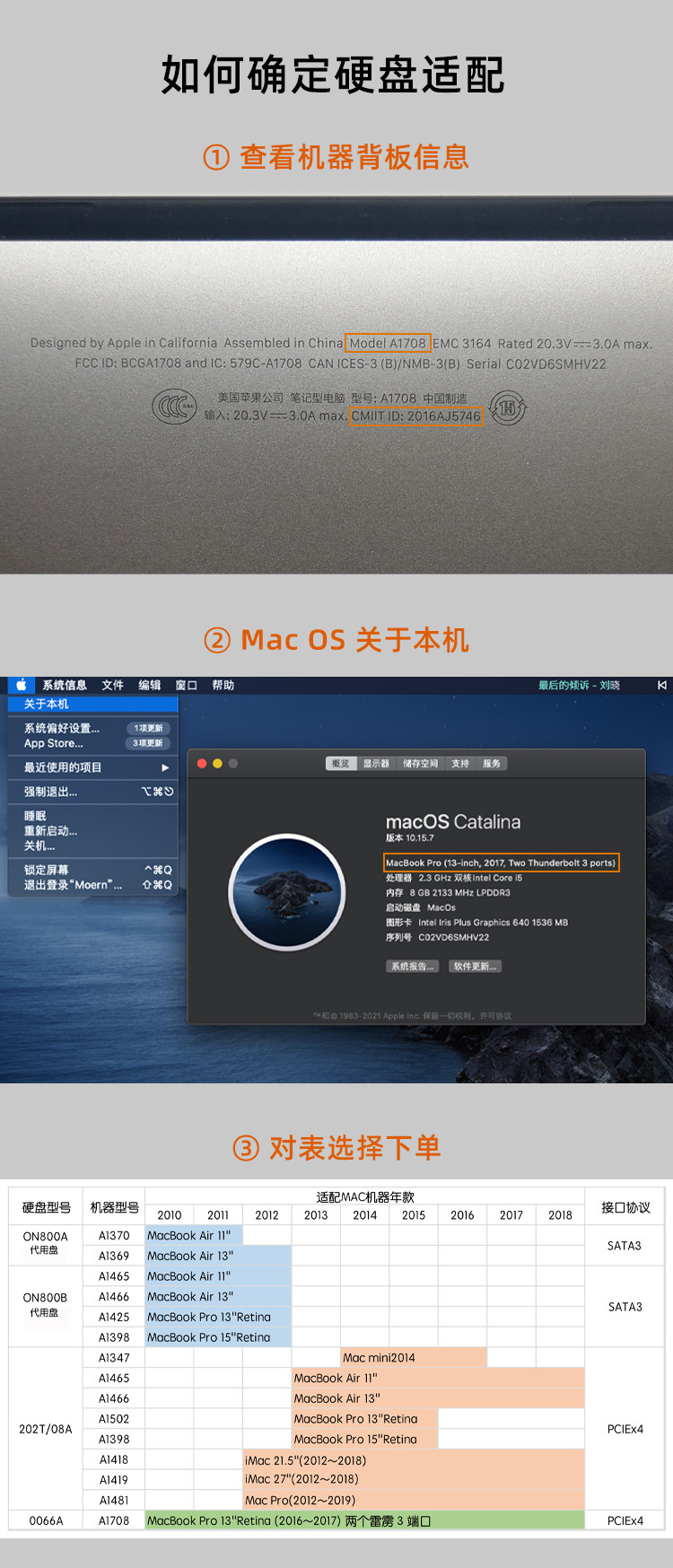Click the macOS Catalina title text

453,822
